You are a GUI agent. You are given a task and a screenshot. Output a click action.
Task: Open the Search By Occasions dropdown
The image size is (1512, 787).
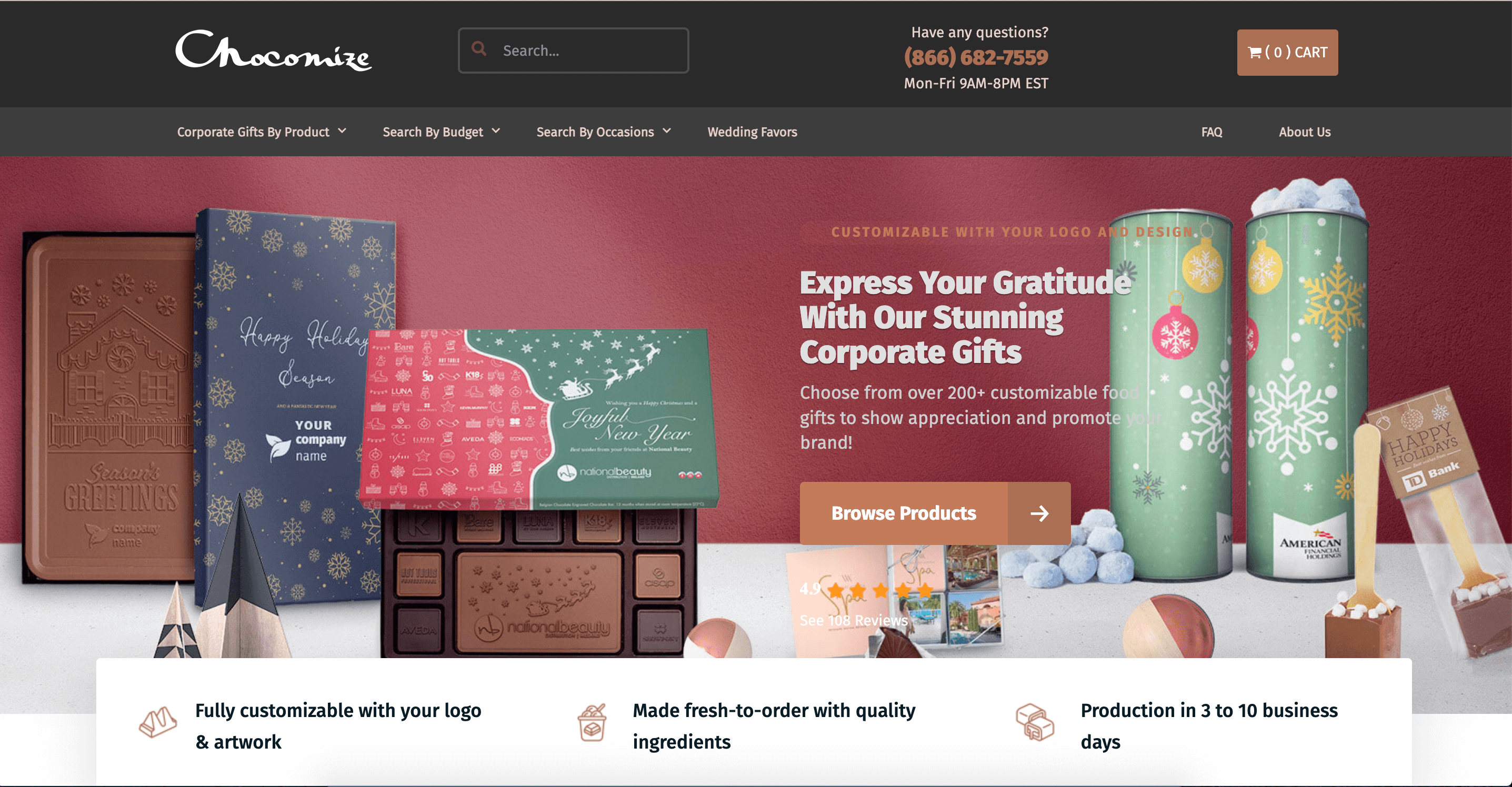[604, 132]
